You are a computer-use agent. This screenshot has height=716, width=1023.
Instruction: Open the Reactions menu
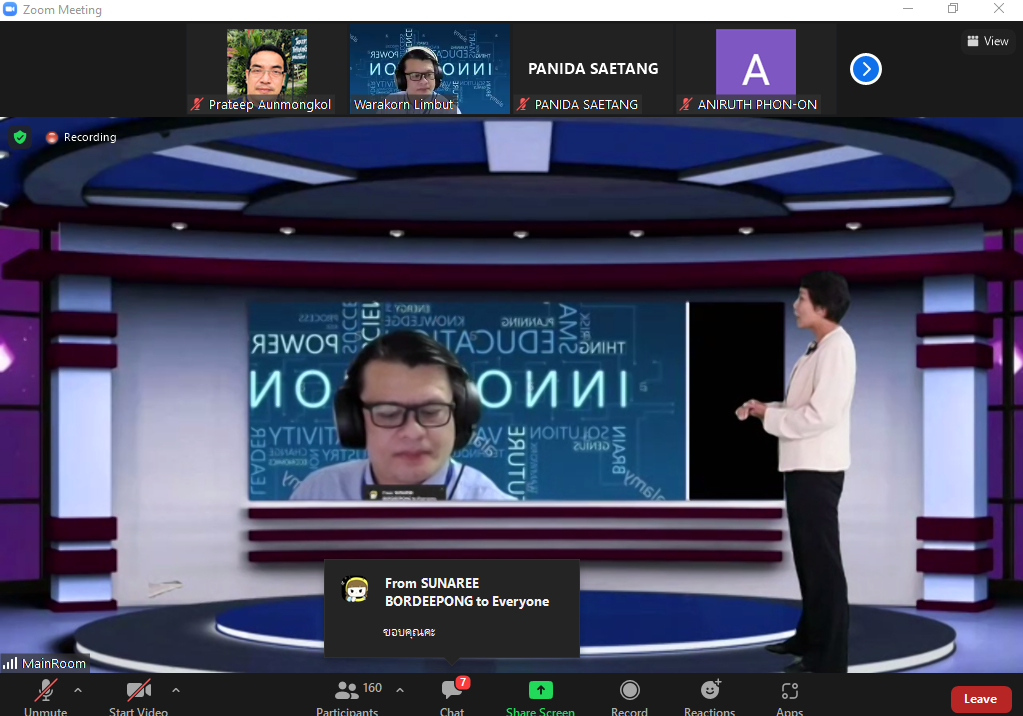coord(710,691)
